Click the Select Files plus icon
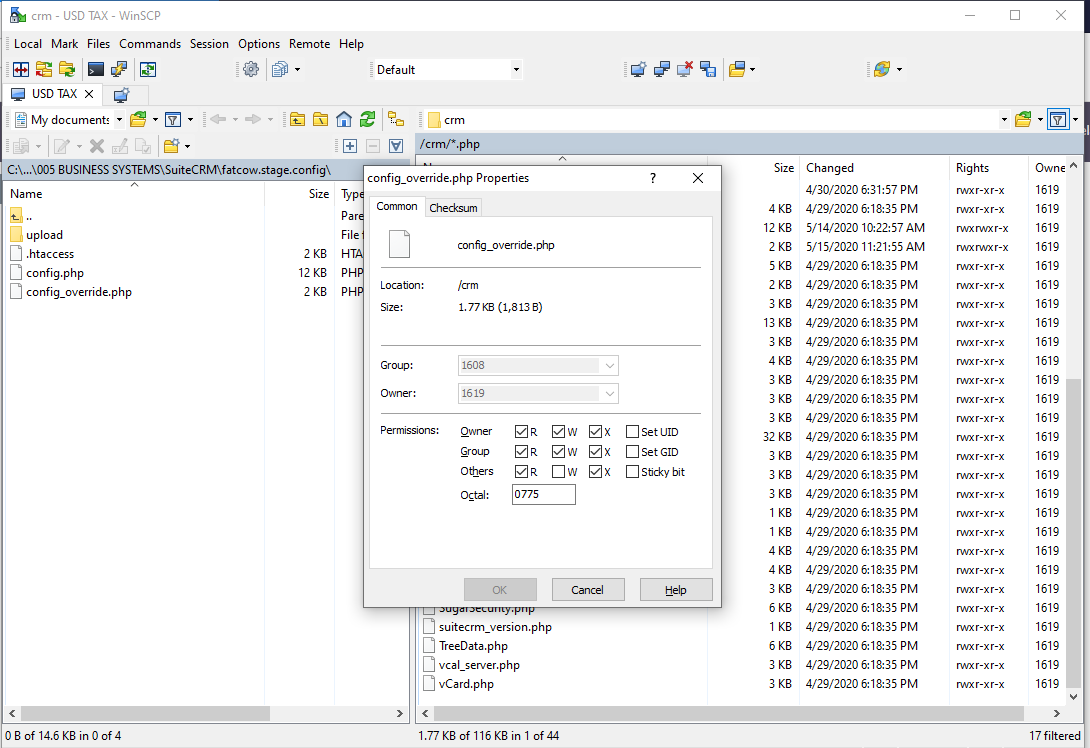 click(x=350, y=146)
